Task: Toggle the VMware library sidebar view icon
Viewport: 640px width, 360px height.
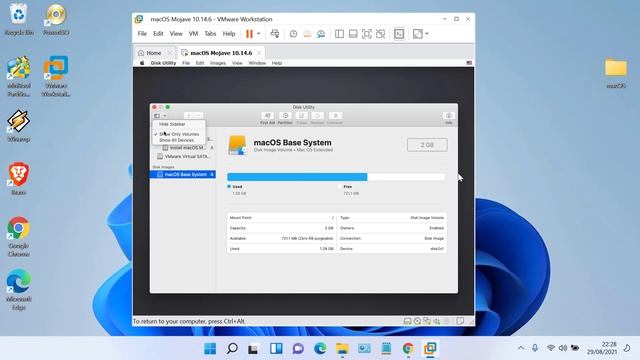Action: point(339,34)
